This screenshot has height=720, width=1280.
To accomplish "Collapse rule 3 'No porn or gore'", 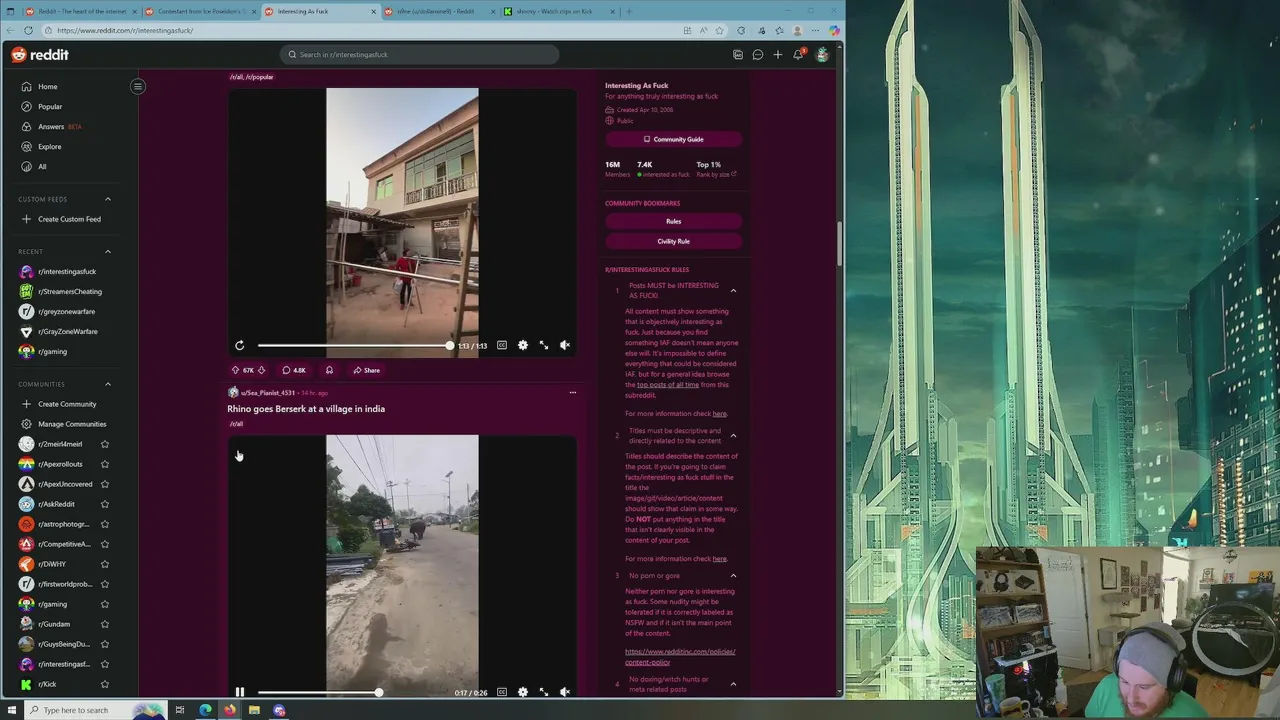I will tap(733, 576).
